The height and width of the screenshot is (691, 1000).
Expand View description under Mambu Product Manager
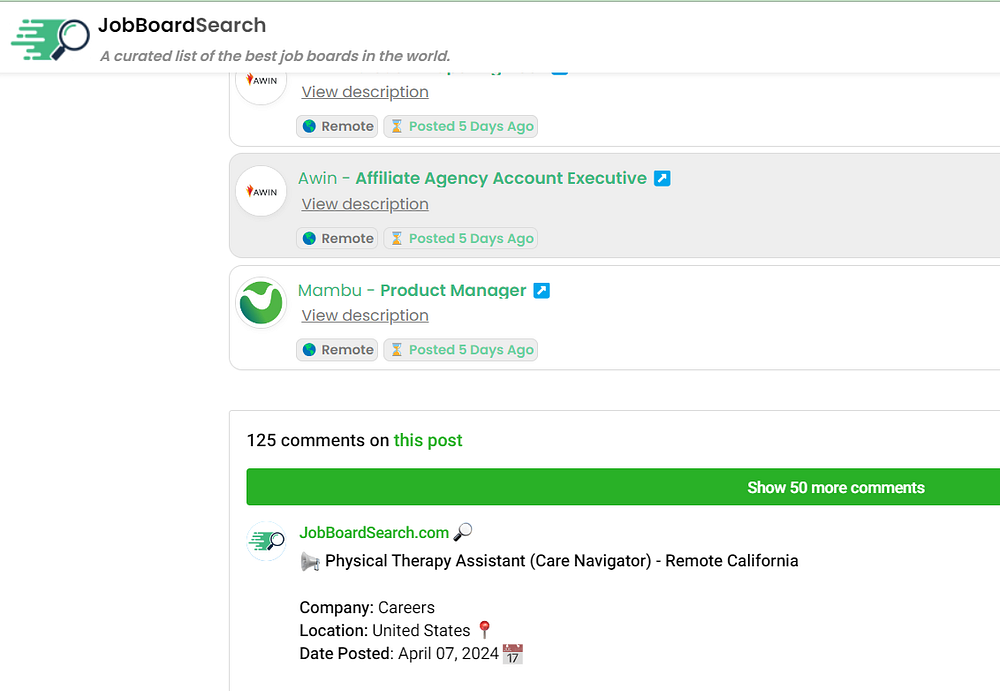(365, 316)
